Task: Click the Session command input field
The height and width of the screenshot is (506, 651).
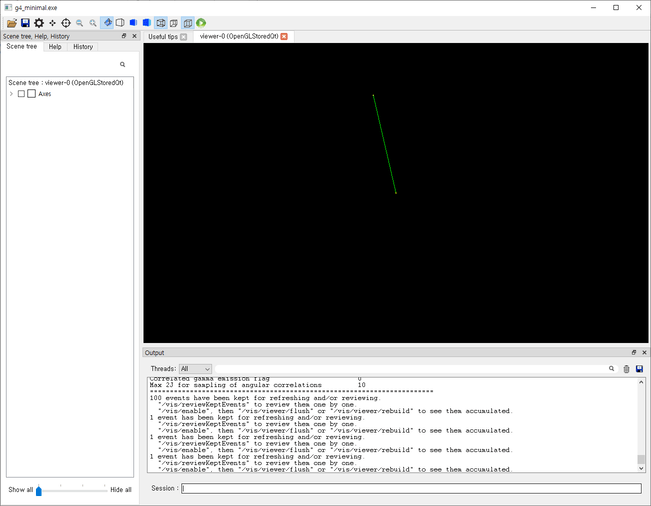Action: coord(411,489)
